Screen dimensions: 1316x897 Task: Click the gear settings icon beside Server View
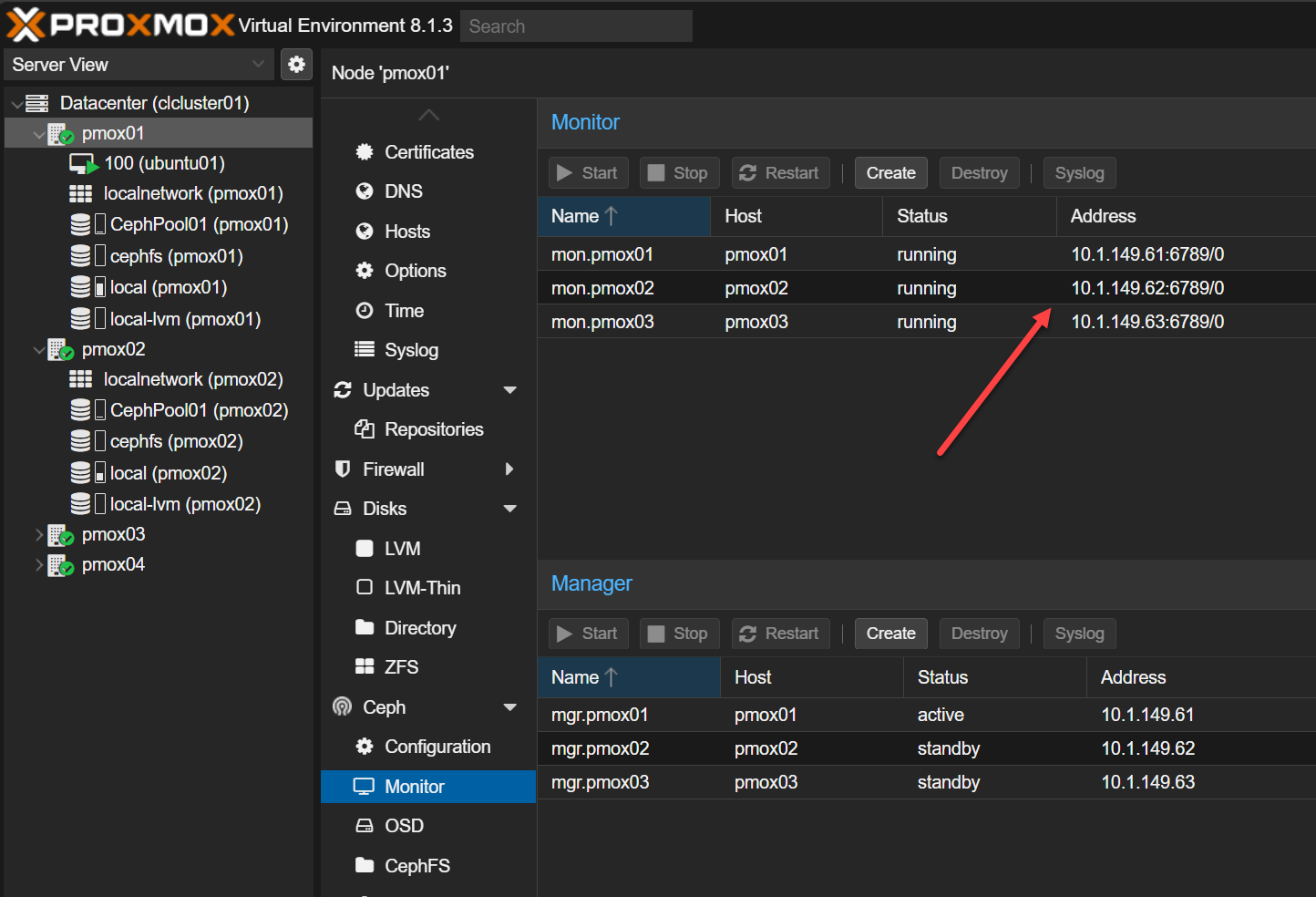tap(296, 65)
